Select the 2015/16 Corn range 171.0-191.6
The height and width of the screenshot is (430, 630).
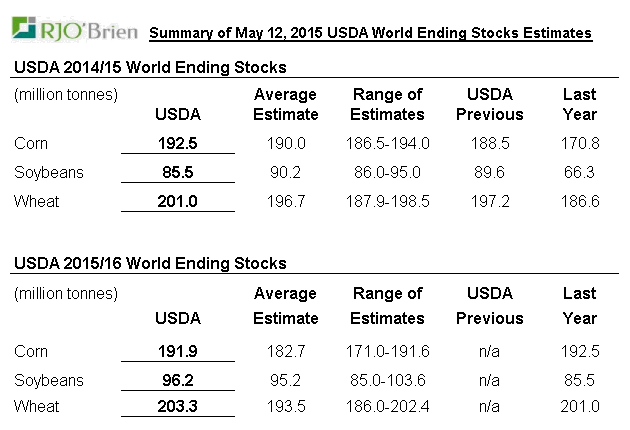tap(388, 352)
